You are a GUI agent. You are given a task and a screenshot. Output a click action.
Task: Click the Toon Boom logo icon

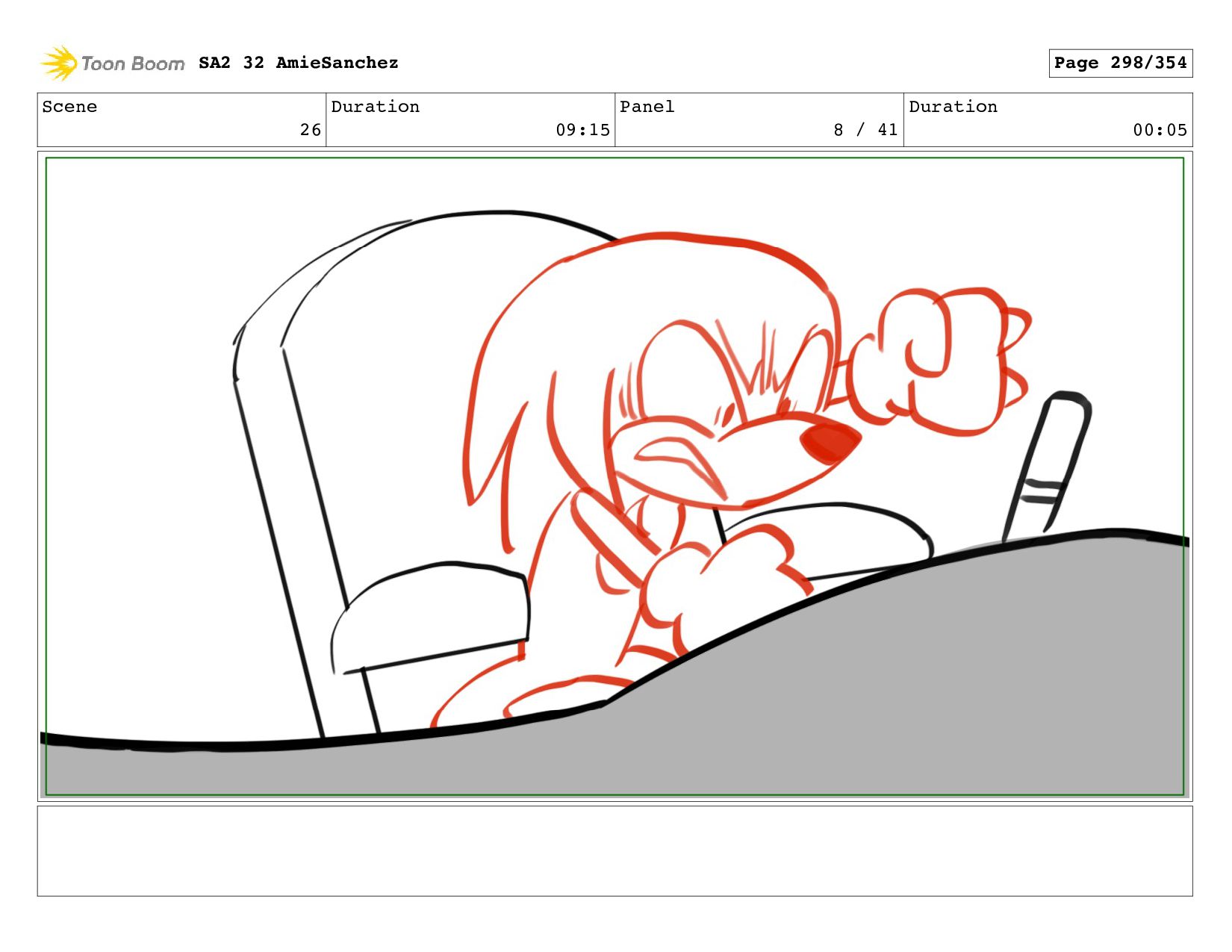58,63
